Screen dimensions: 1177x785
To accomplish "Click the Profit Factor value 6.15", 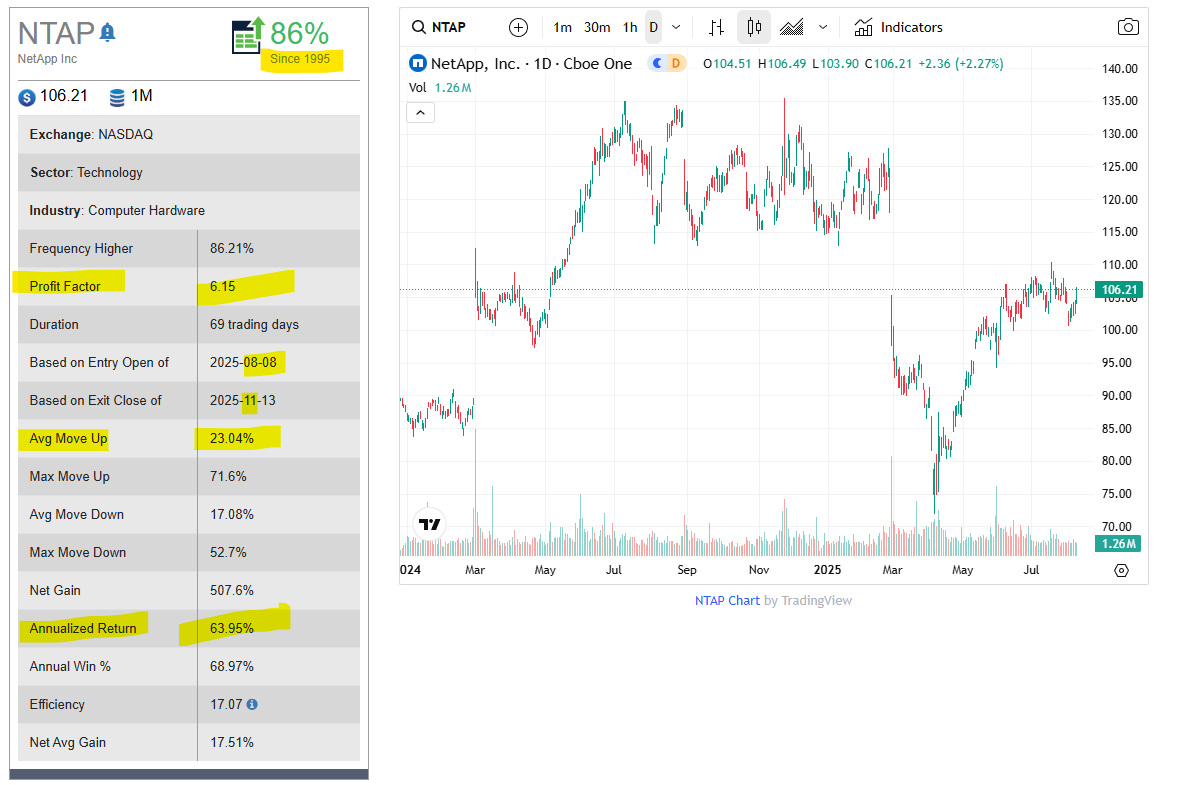I will coord(223,287).
